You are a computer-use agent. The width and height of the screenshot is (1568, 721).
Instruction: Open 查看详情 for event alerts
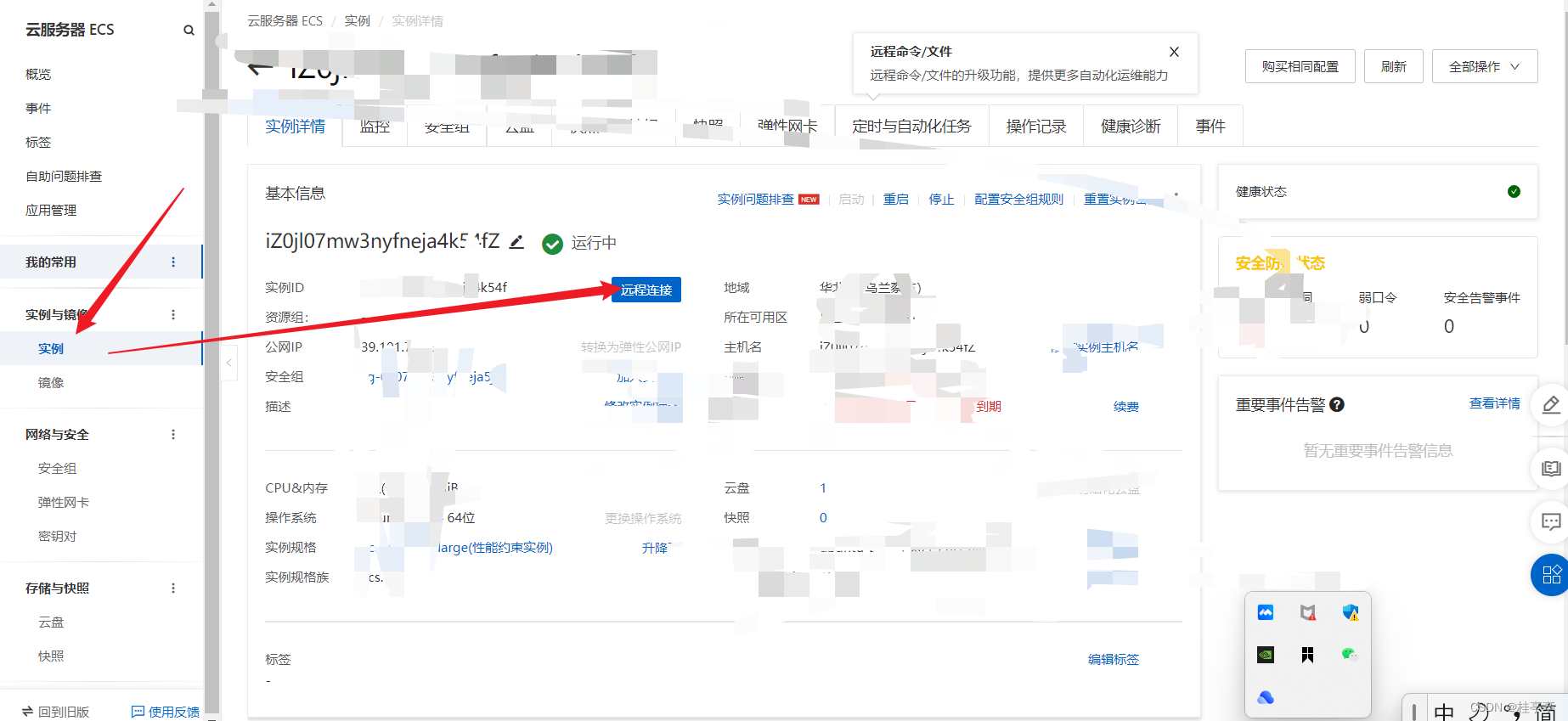click(1495, 403)
